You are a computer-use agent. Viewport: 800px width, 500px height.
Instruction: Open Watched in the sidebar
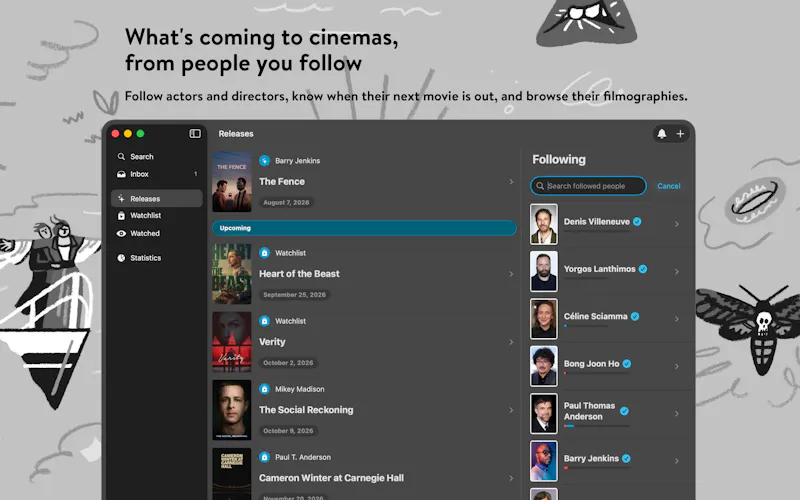[157, 233]
